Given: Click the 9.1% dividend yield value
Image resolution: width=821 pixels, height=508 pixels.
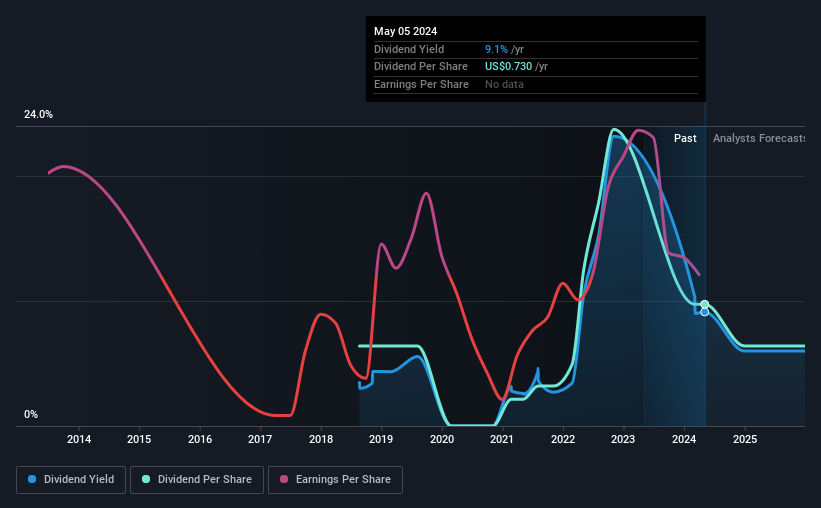Looking at the screenshot, I should coord(496,49).
